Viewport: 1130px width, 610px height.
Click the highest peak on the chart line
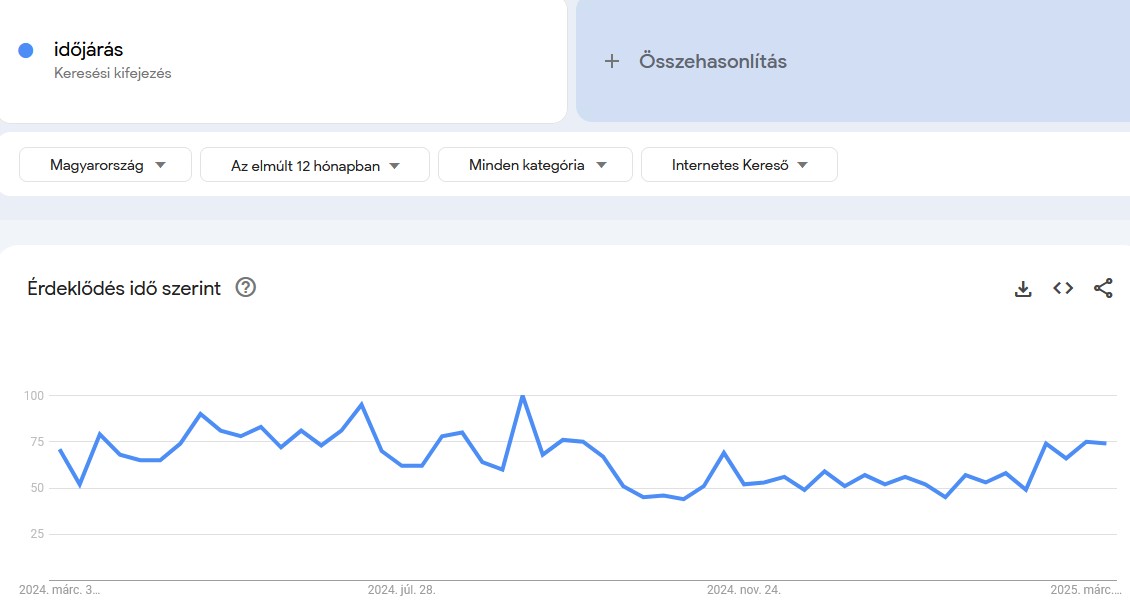522,396
